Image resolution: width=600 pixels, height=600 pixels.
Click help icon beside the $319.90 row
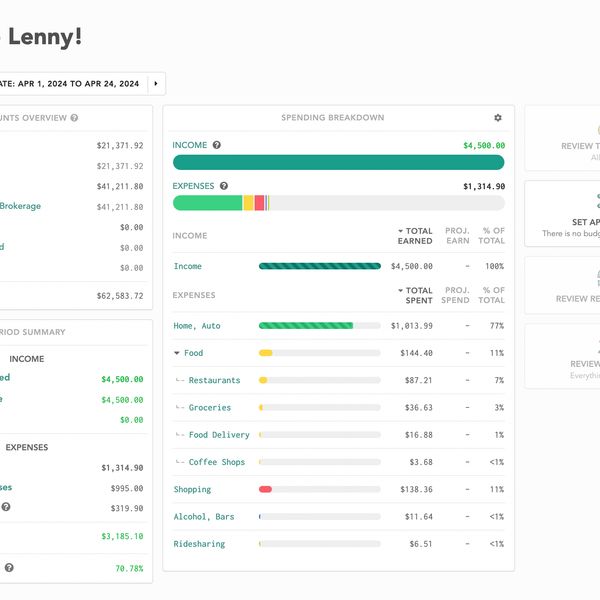pos(5,507)
